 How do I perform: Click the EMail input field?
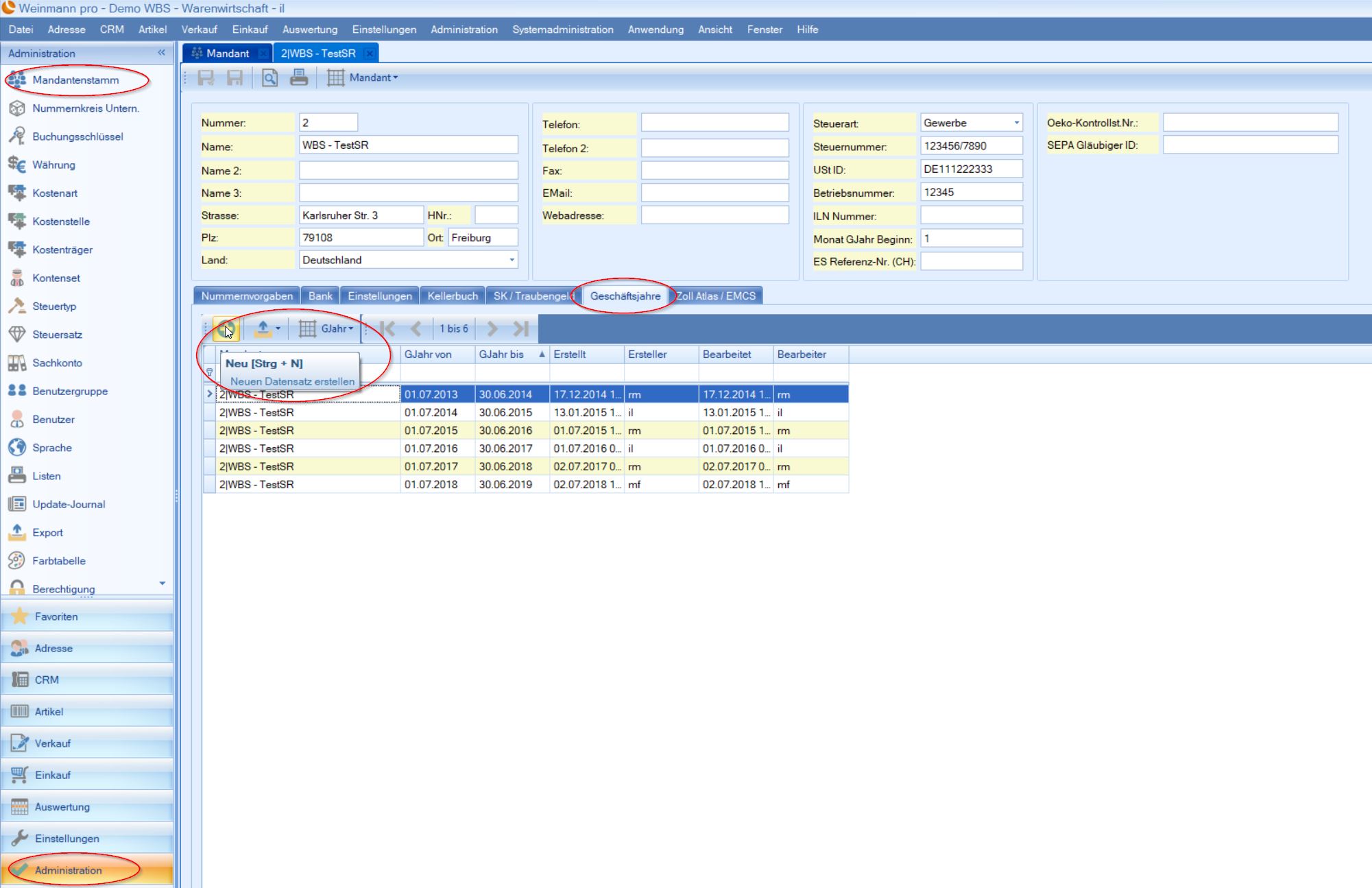pos(714,193)
